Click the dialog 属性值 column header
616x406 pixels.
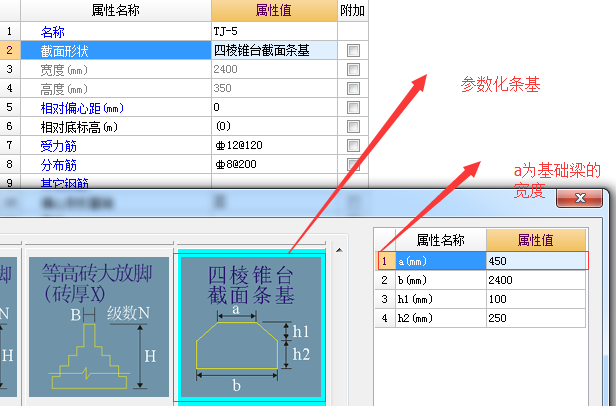(x=536, y=240)
